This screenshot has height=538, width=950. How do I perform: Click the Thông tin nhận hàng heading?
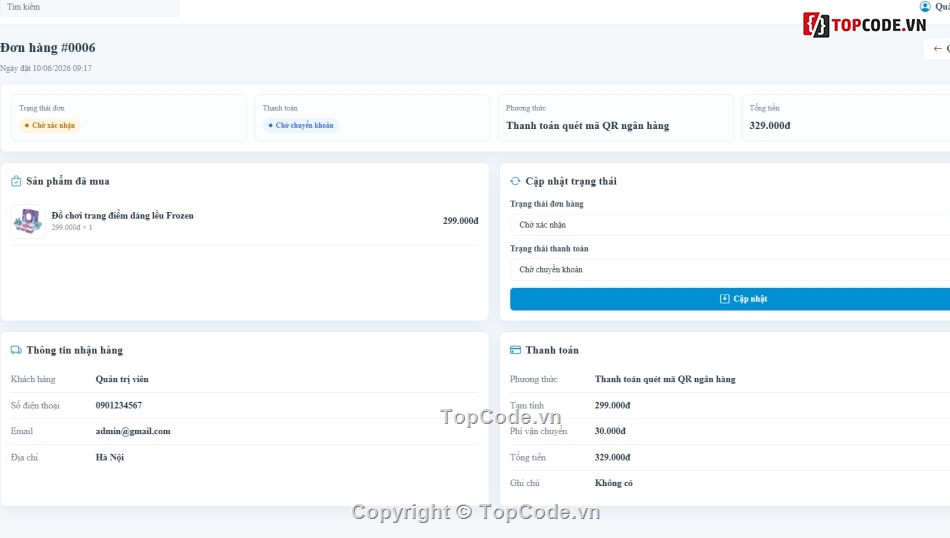pos(75,350)
